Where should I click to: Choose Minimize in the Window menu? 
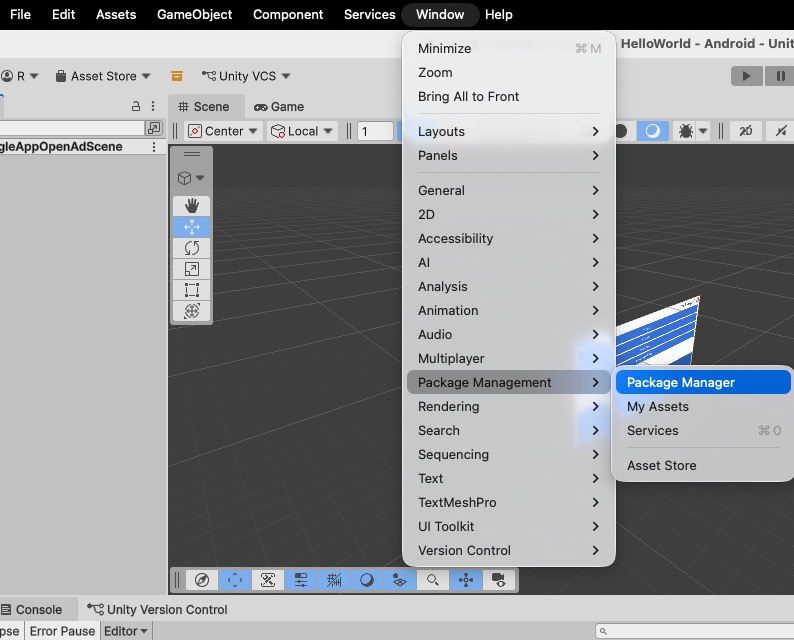coord(508,49)
